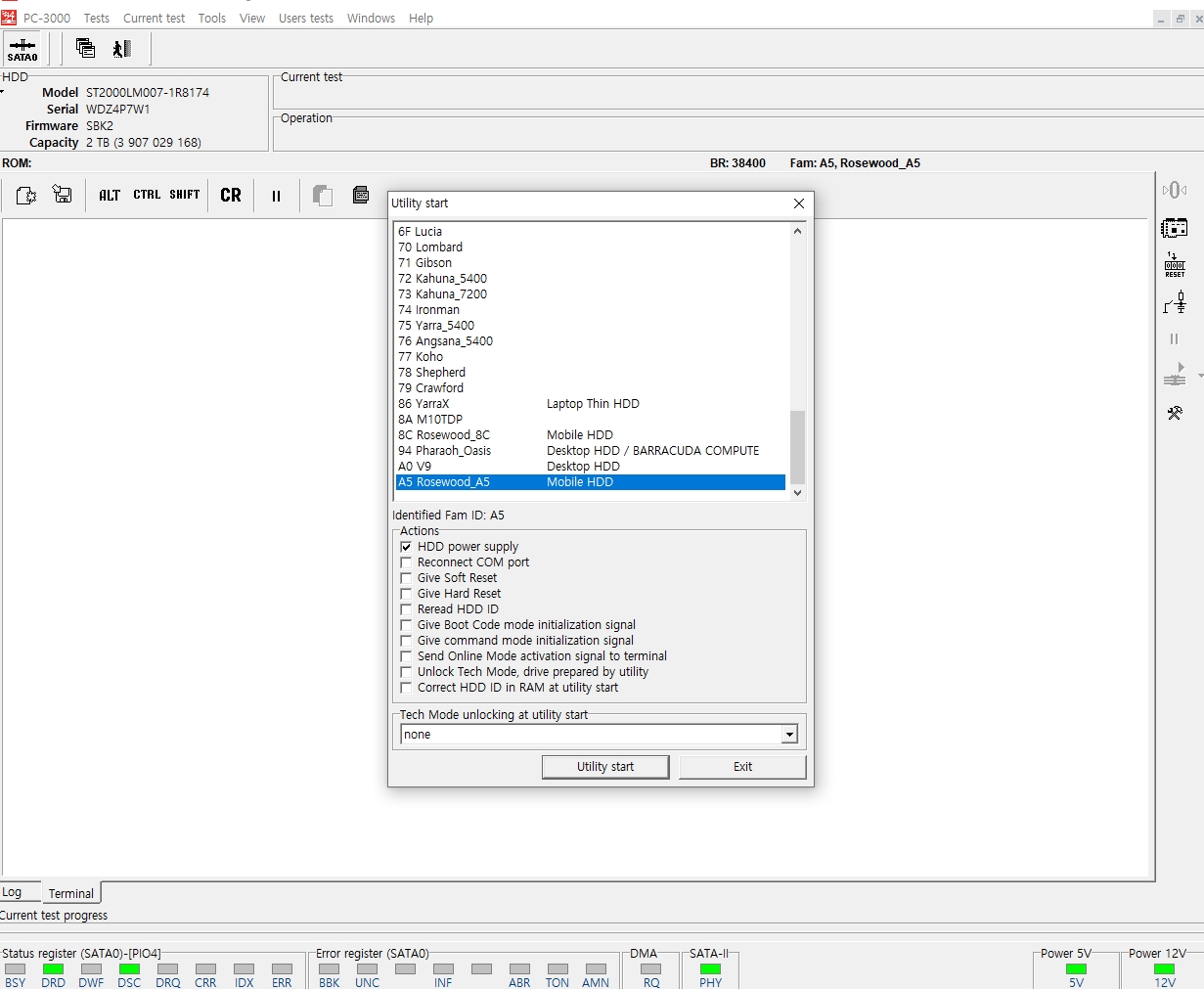Open the Users tests menu
This screenshot has width=1204, height=989.
(x=306, y=18)
